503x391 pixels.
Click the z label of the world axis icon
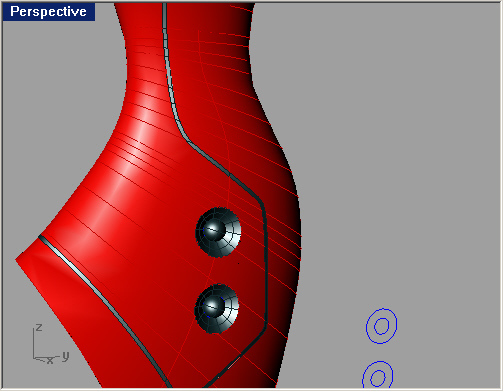[39, 327]
